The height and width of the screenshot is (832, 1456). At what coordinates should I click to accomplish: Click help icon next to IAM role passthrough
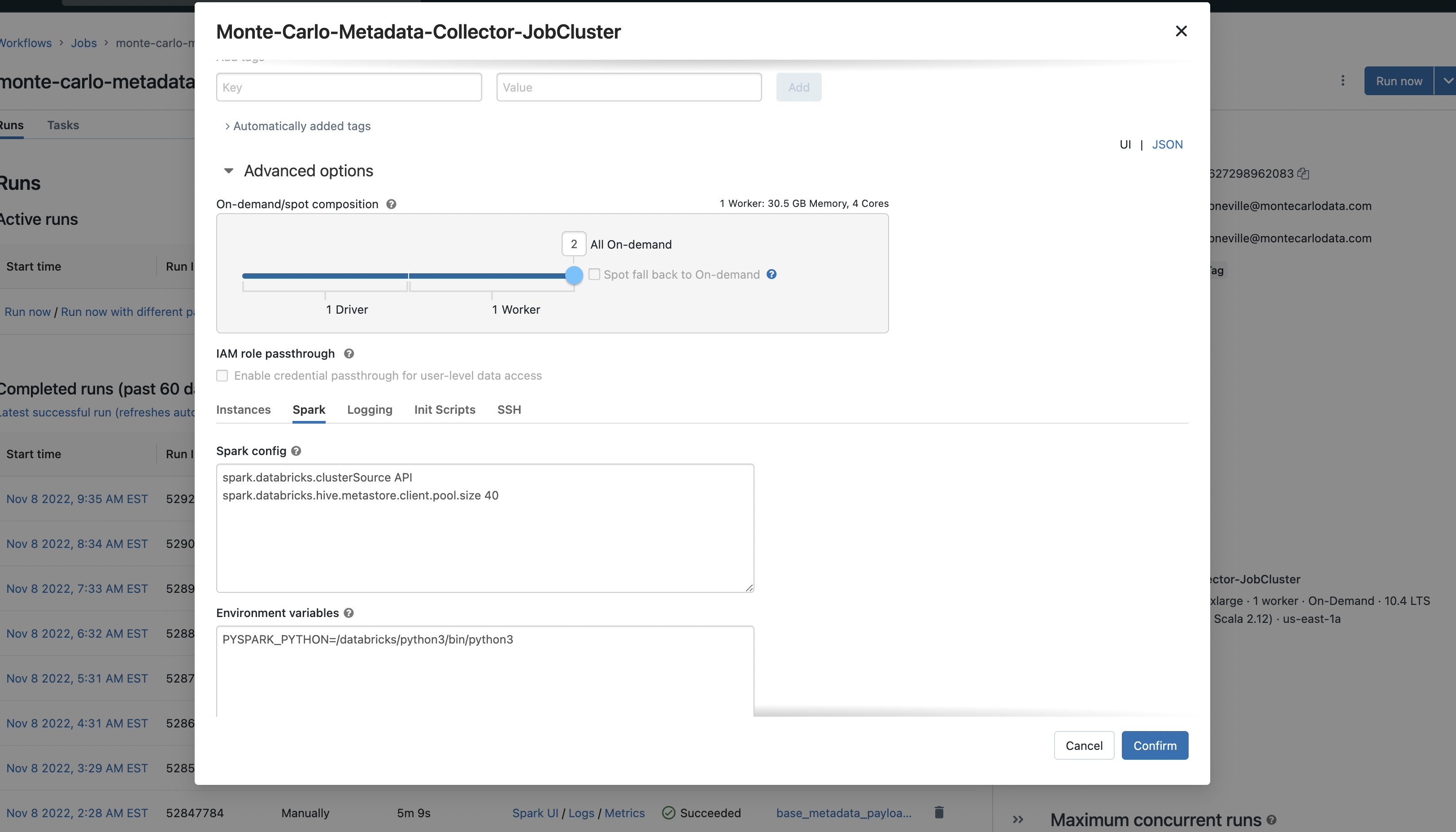349,354
